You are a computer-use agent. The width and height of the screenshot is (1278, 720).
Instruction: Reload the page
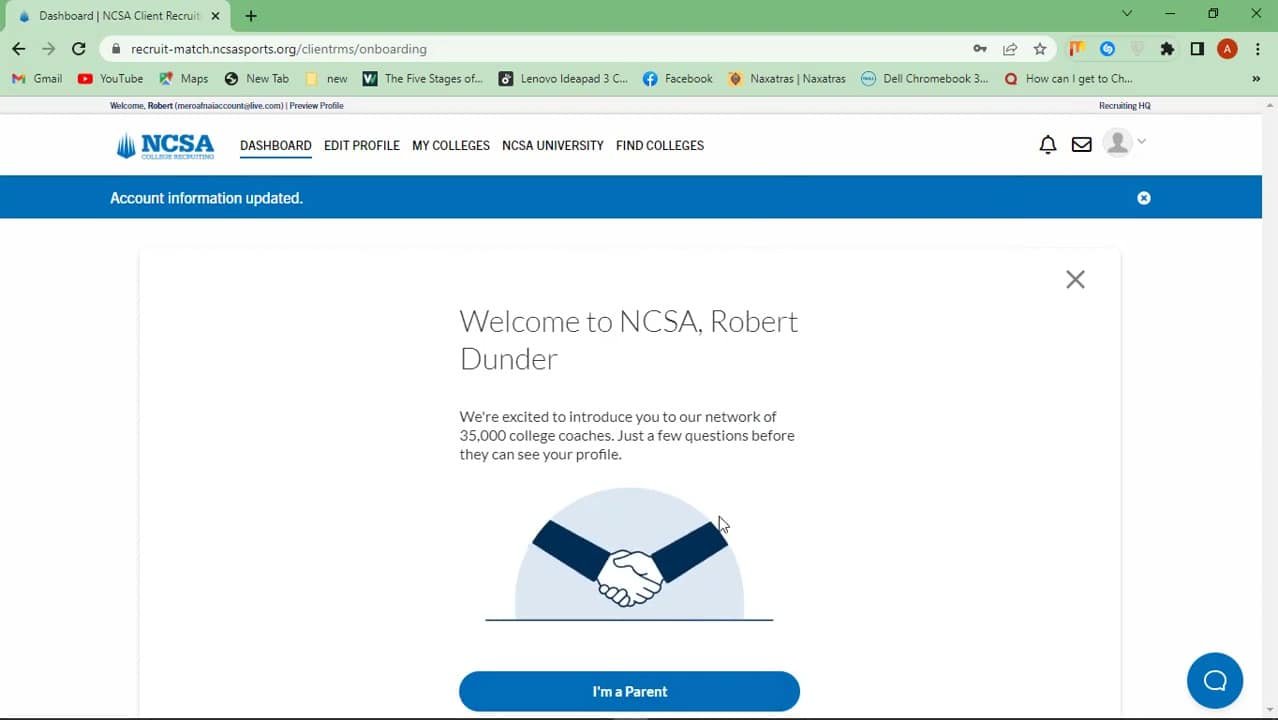(78, 48)
